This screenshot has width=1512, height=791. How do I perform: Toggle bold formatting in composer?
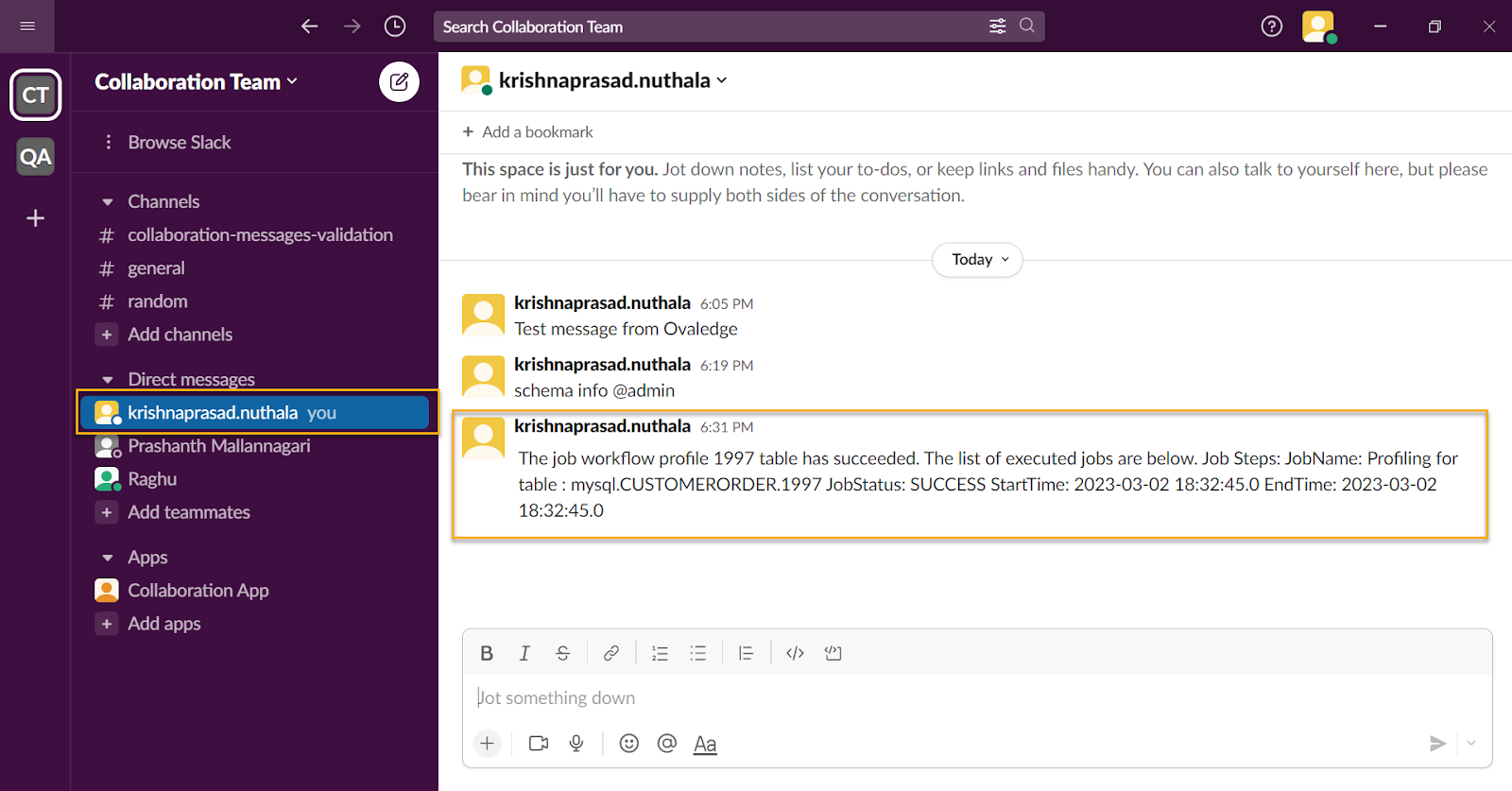point(487,653)
